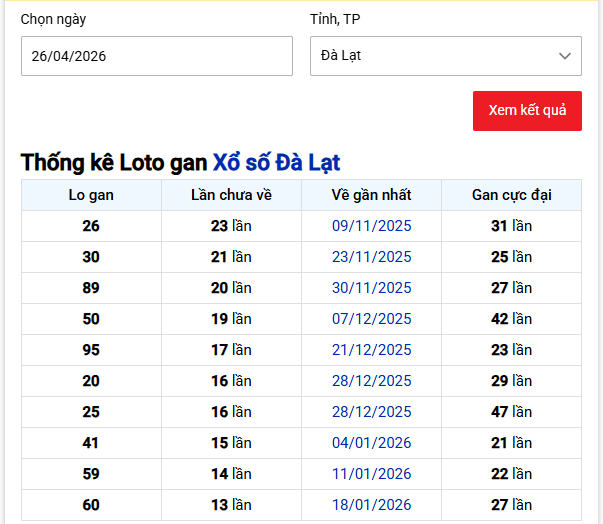Viewport: 603px width, 524px height.
Task: Click the 19 lần cell in row 50
Action: pyautogui.click(x=231, y=319)
